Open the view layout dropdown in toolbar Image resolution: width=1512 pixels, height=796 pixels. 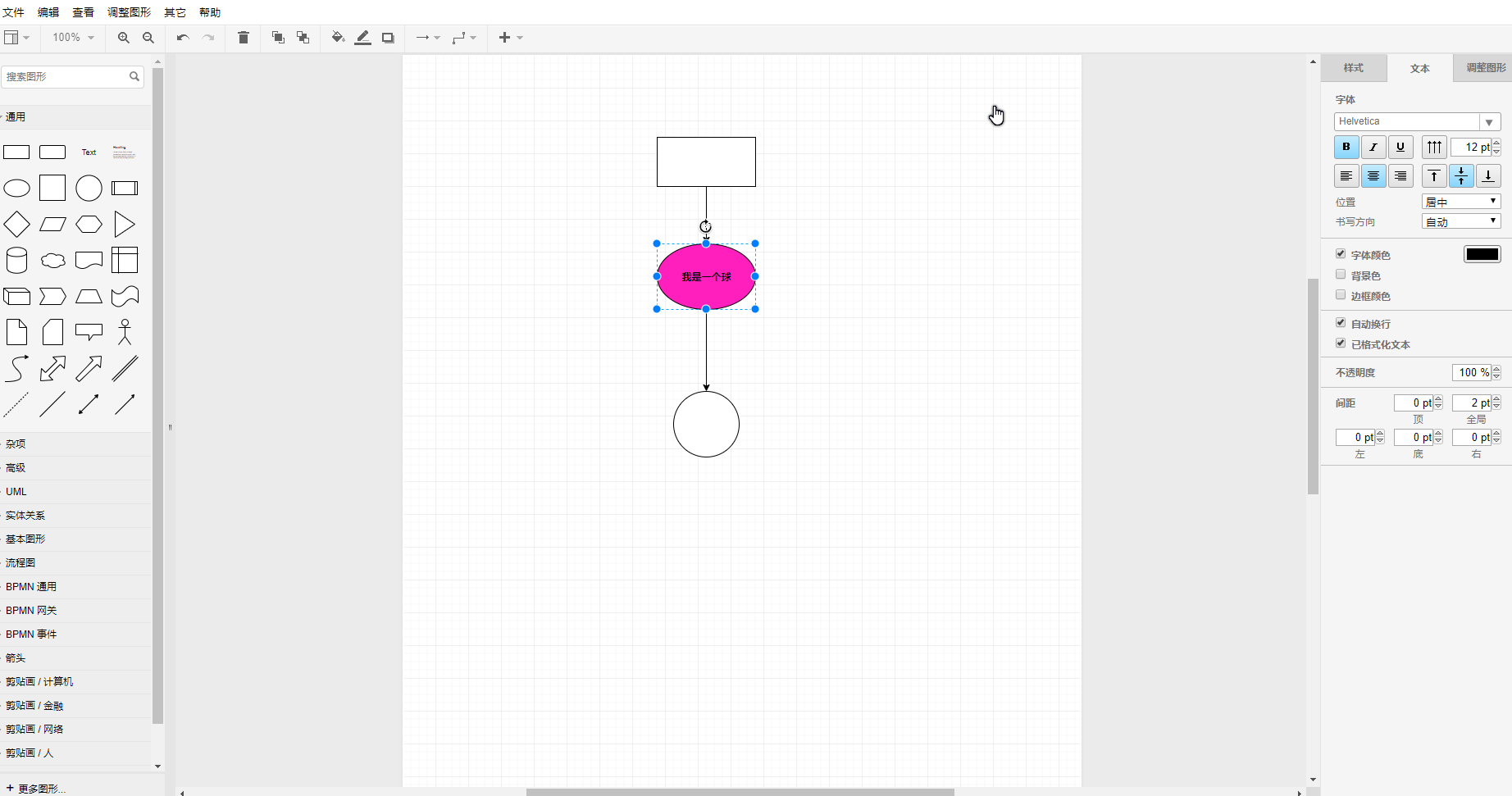point(16,38)
